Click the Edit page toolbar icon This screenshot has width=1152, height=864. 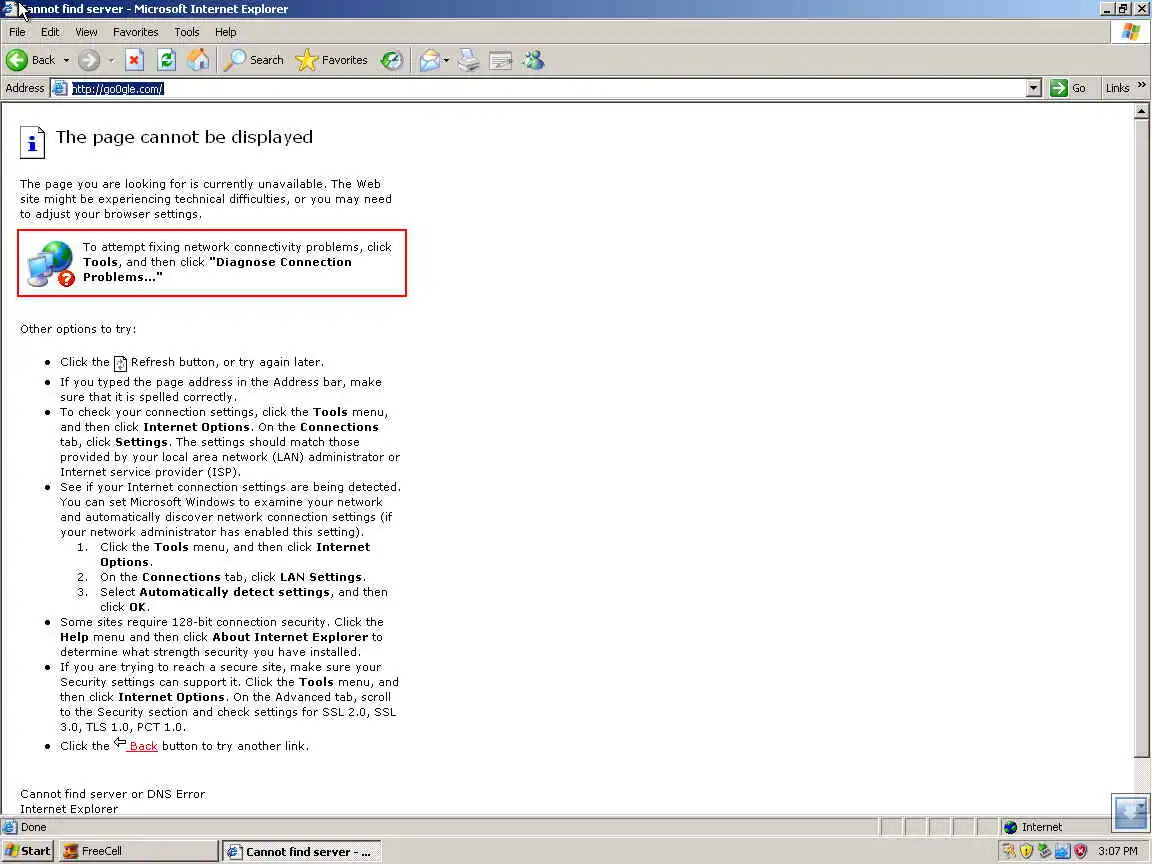[x=501, y=60]
